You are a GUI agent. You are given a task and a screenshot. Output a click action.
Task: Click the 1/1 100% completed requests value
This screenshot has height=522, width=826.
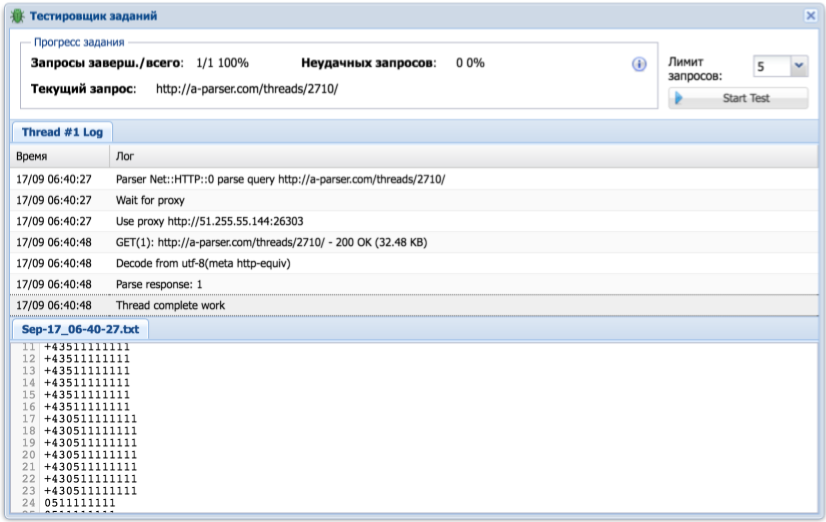click(222, 63)
